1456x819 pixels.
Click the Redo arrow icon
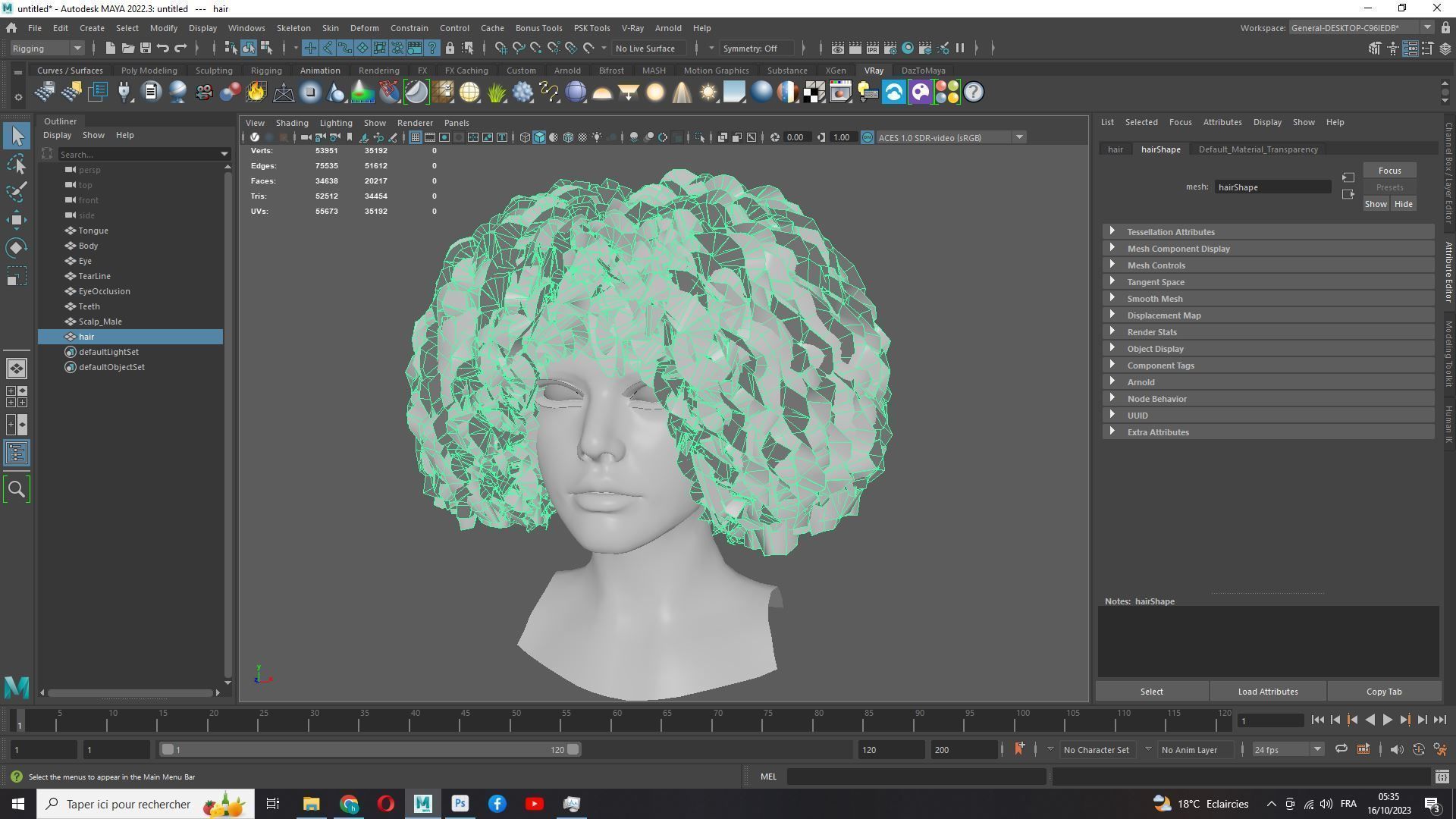pos(180,48)
